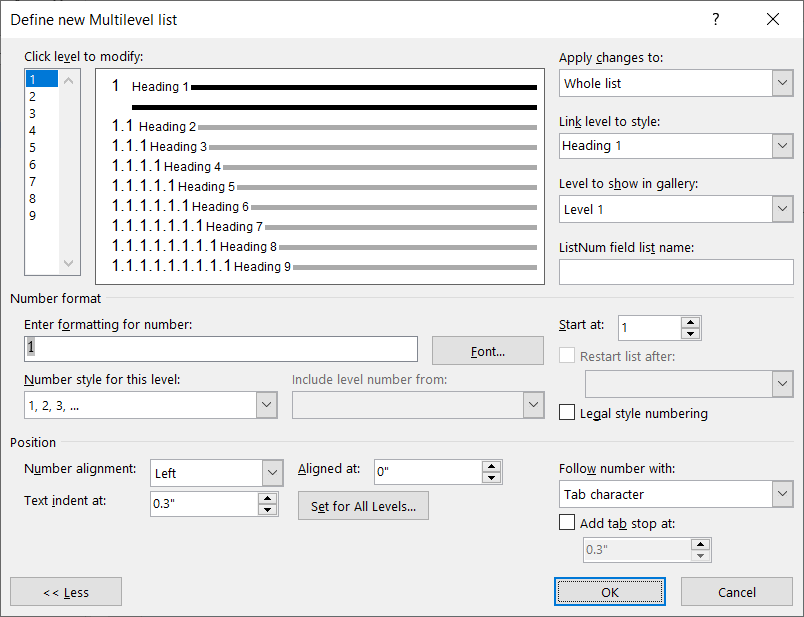This screenshot has width=804, height=617.
Task: Select level 6 in level list
Action: tap(42, 165)
